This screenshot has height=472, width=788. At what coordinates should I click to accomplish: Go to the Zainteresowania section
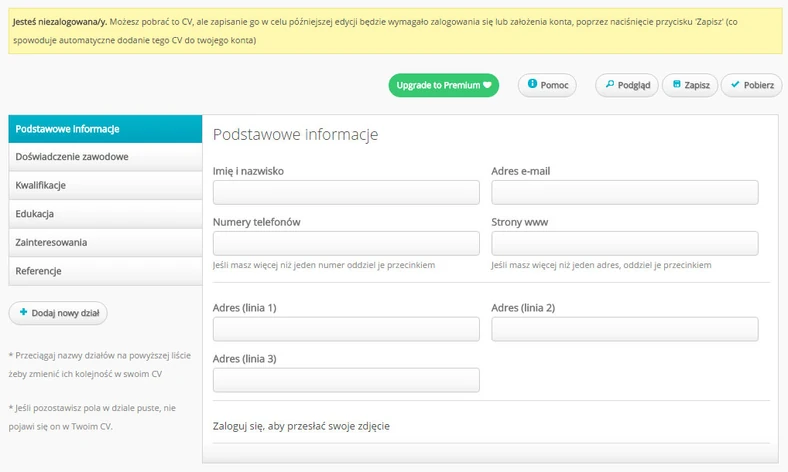click(51, 242)
